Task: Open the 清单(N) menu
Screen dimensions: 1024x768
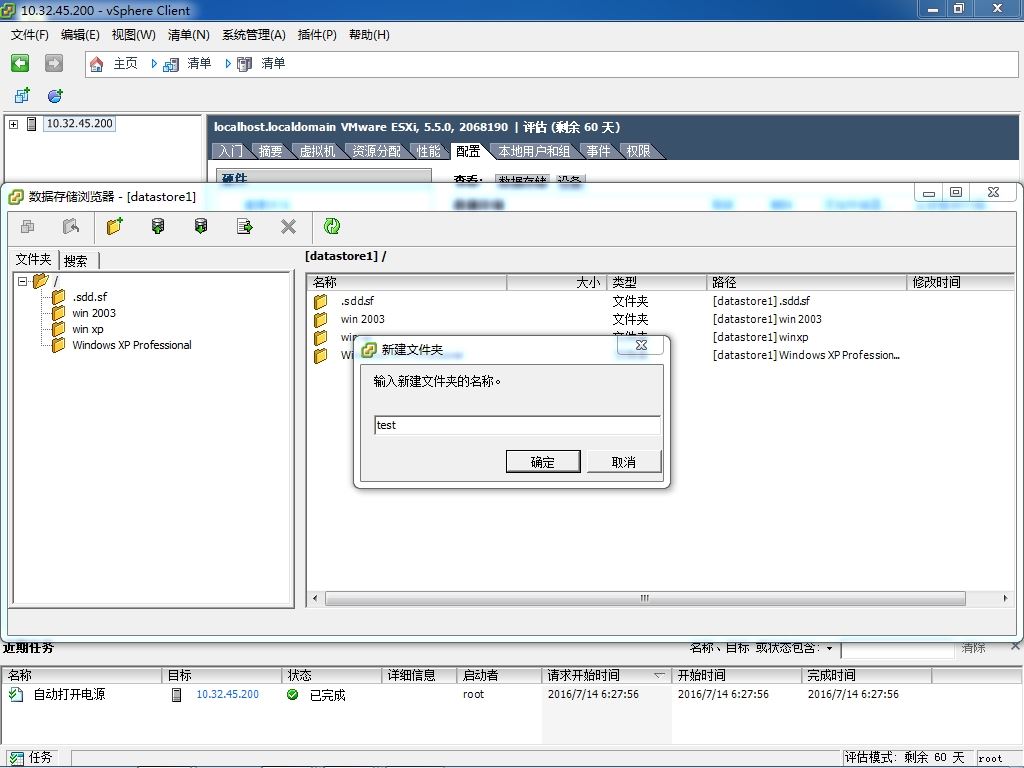Action: [x=188, y=35]
